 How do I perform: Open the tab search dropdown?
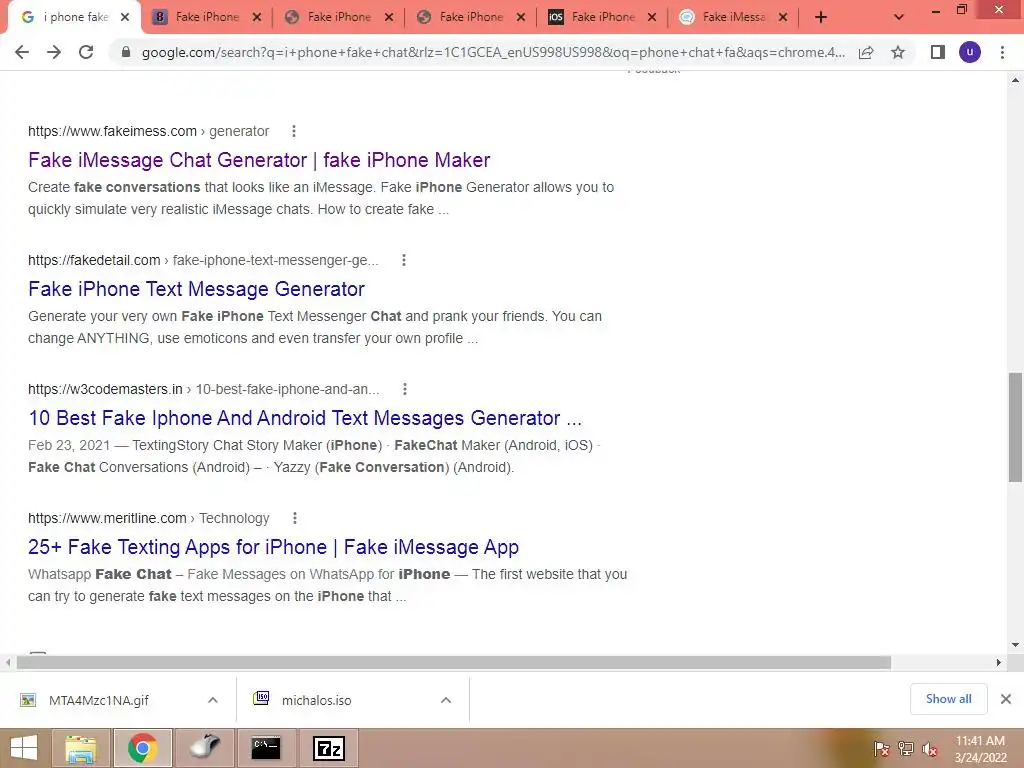tap(899, 18)
